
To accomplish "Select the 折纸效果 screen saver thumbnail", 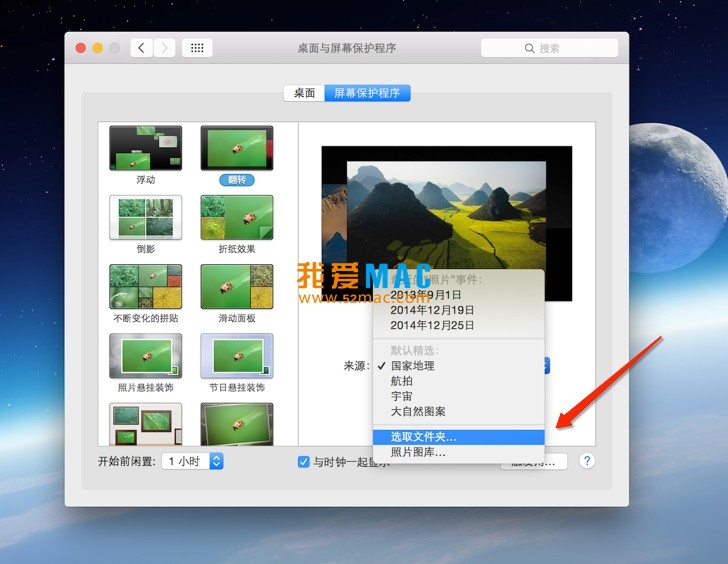I will [237, 217].
